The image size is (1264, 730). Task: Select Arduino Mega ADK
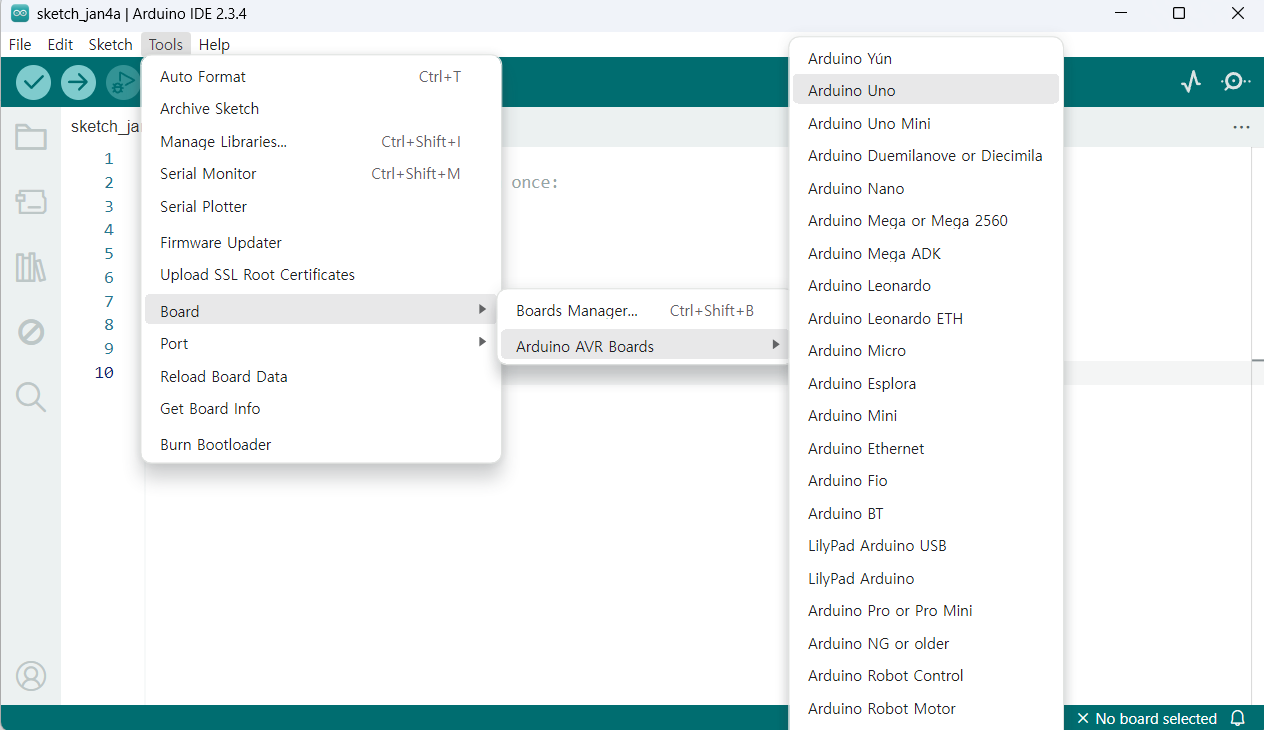point(926,253)
